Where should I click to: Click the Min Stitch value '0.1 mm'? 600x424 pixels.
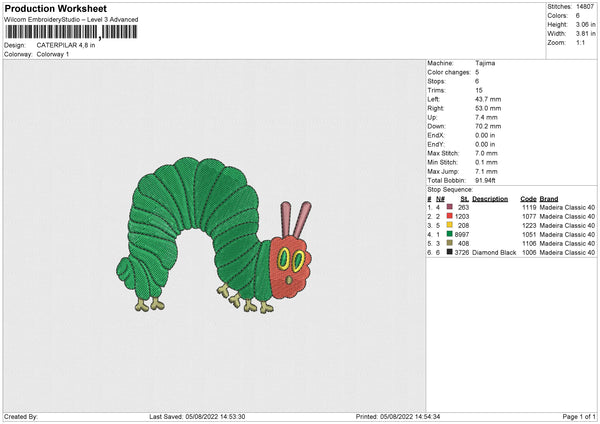(x=486, y=163)
